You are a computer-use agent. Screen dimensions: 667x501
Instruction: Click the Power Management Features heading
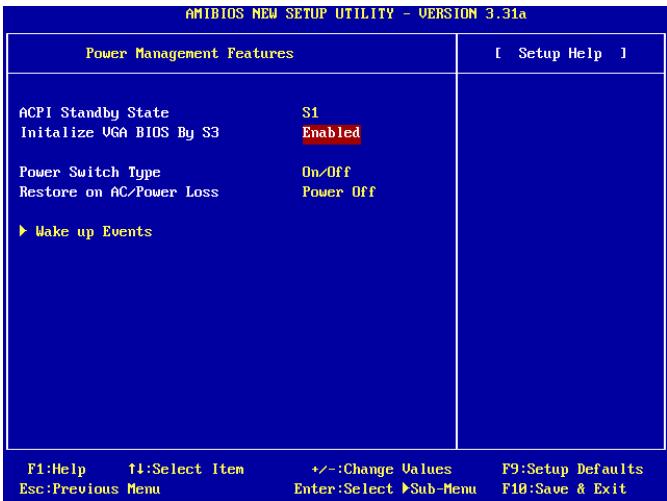point(190,54)
